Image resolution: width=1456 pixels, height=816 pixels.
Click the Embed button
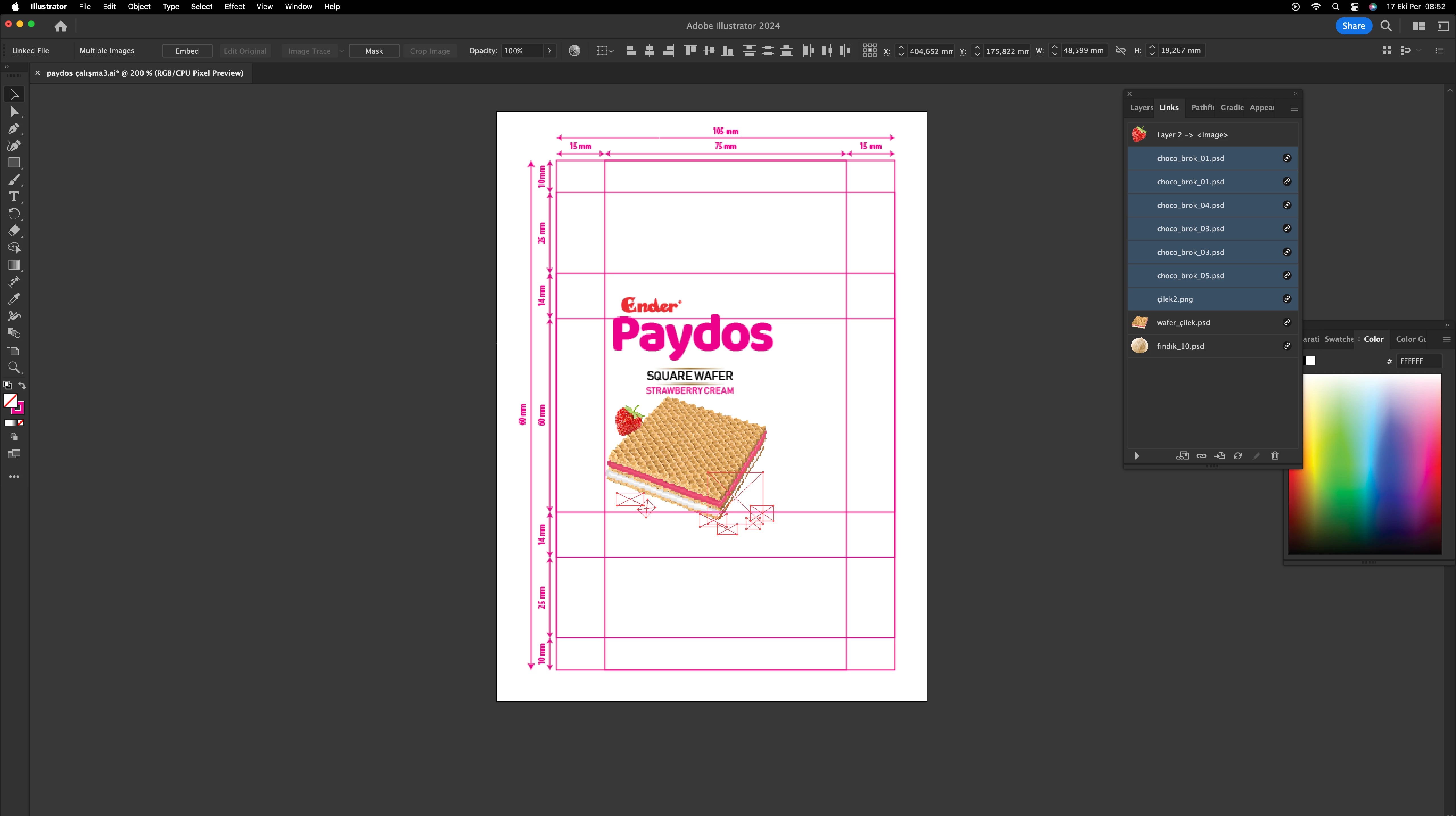click(x=187, y=51)
